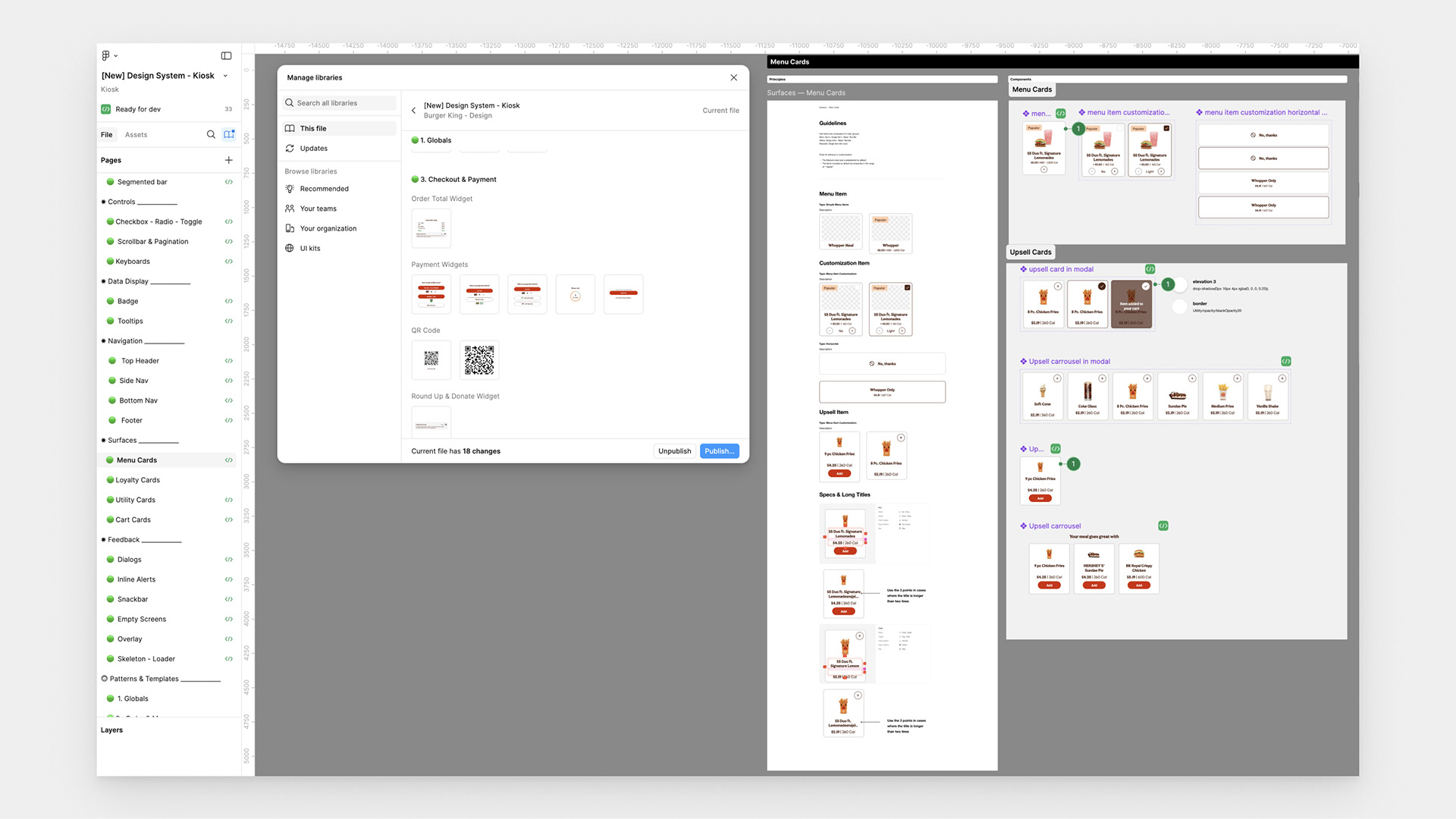The image size is (1456, 819).
Task: Toggle the sidebar collapse panel icon
Action: [x=226, y=55]
